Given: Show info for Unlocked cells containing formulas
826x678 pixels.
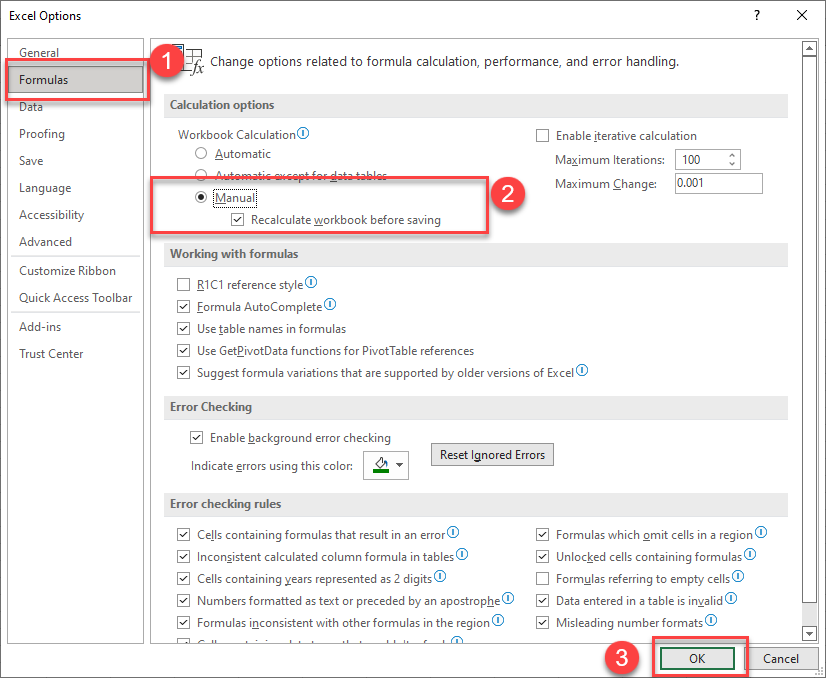Looking at the screenshot, I should tap(750, 555).
